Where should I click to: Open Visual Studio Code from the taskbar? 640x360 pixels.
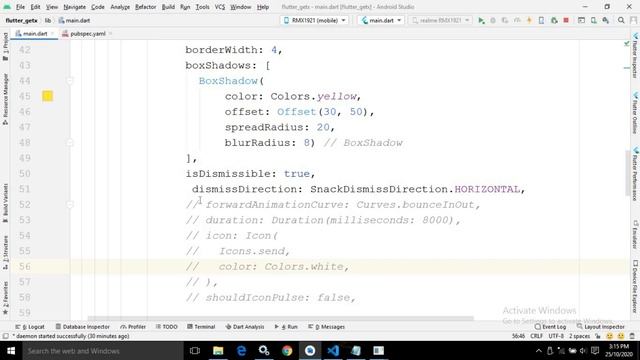pos(333,351)
